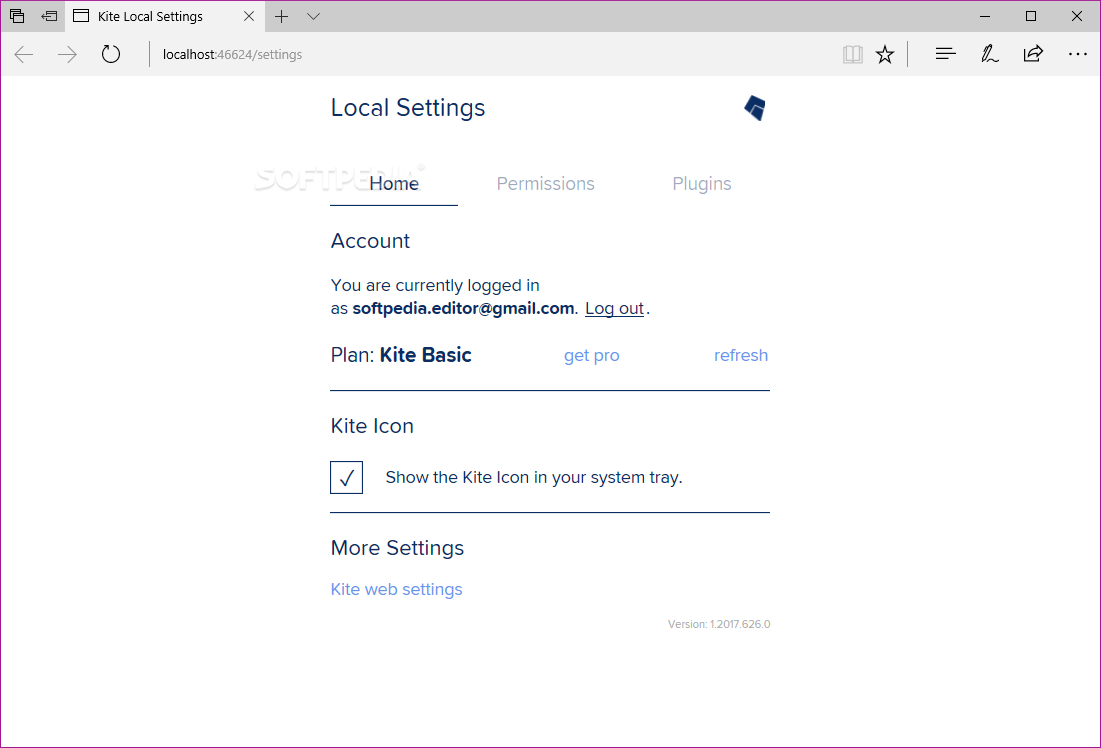Image resolution: width=1101 pixels, height=748 pixels.
Task: Click the Log out link
Action: tap(614, 308)
